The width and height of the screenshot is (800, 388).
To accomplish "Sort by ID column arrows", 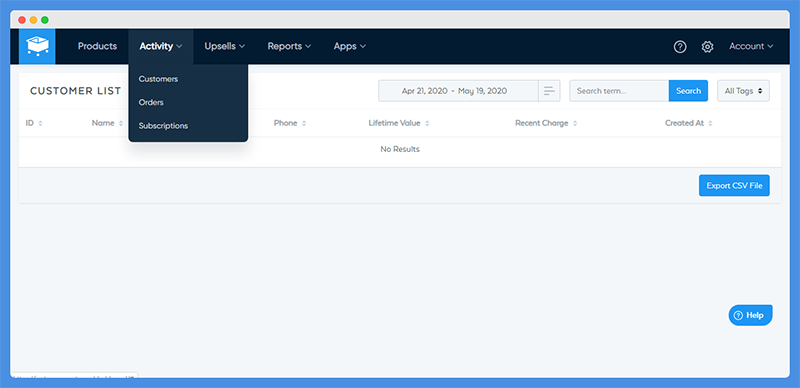I will point(40,124).
